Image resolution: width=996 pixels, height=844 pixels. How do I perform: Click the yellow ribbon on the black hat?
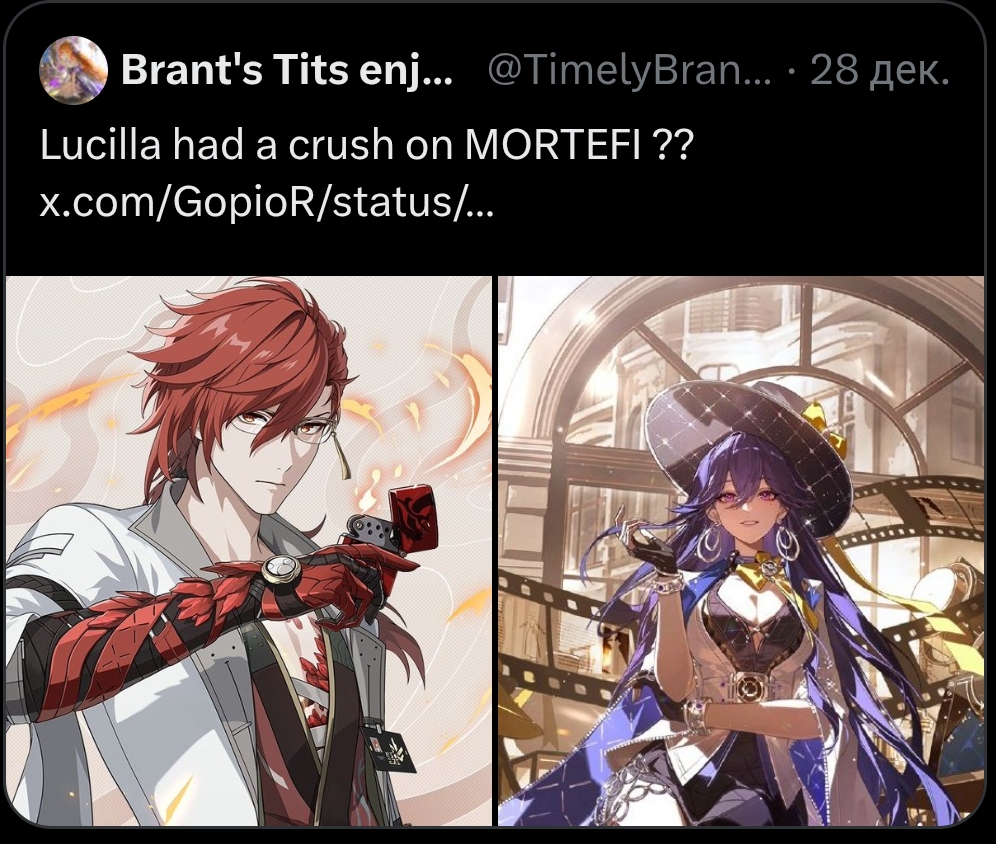point(826,420)
